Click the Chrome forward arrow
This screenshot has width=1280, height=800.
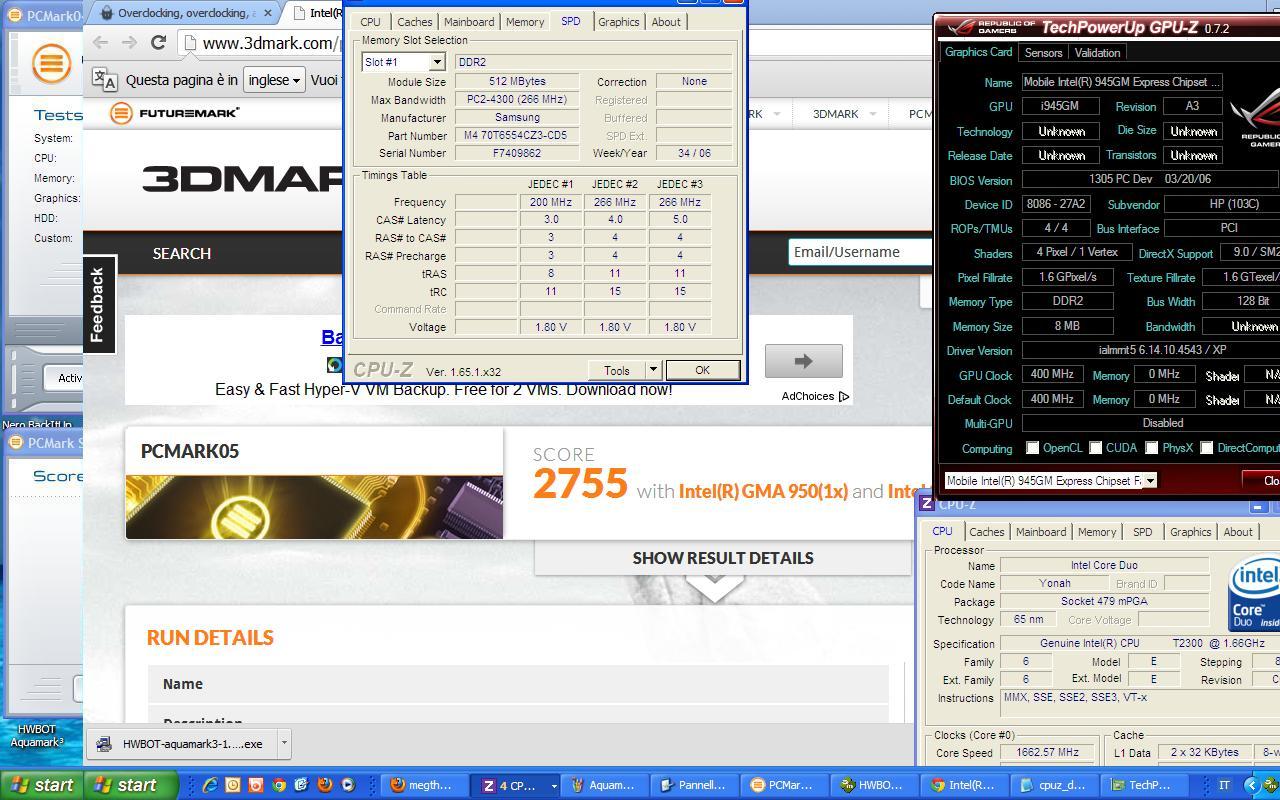(x=129, y=42)
